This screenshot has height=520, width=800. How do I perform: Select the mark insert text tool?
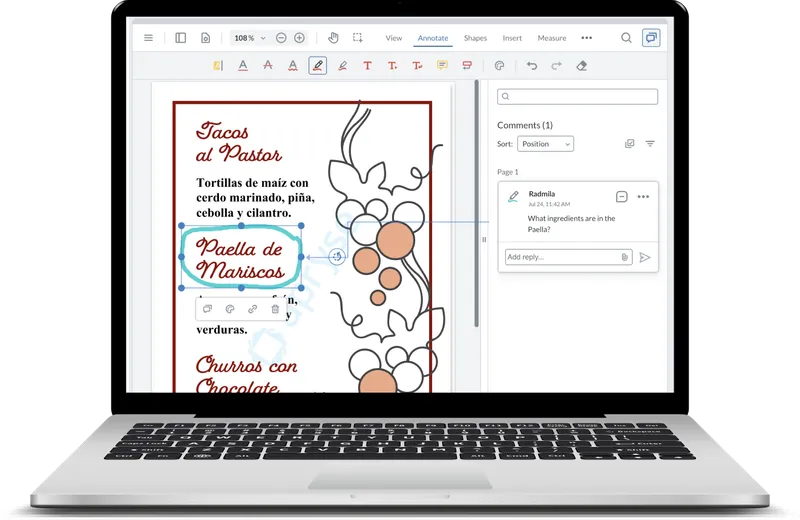392,66
